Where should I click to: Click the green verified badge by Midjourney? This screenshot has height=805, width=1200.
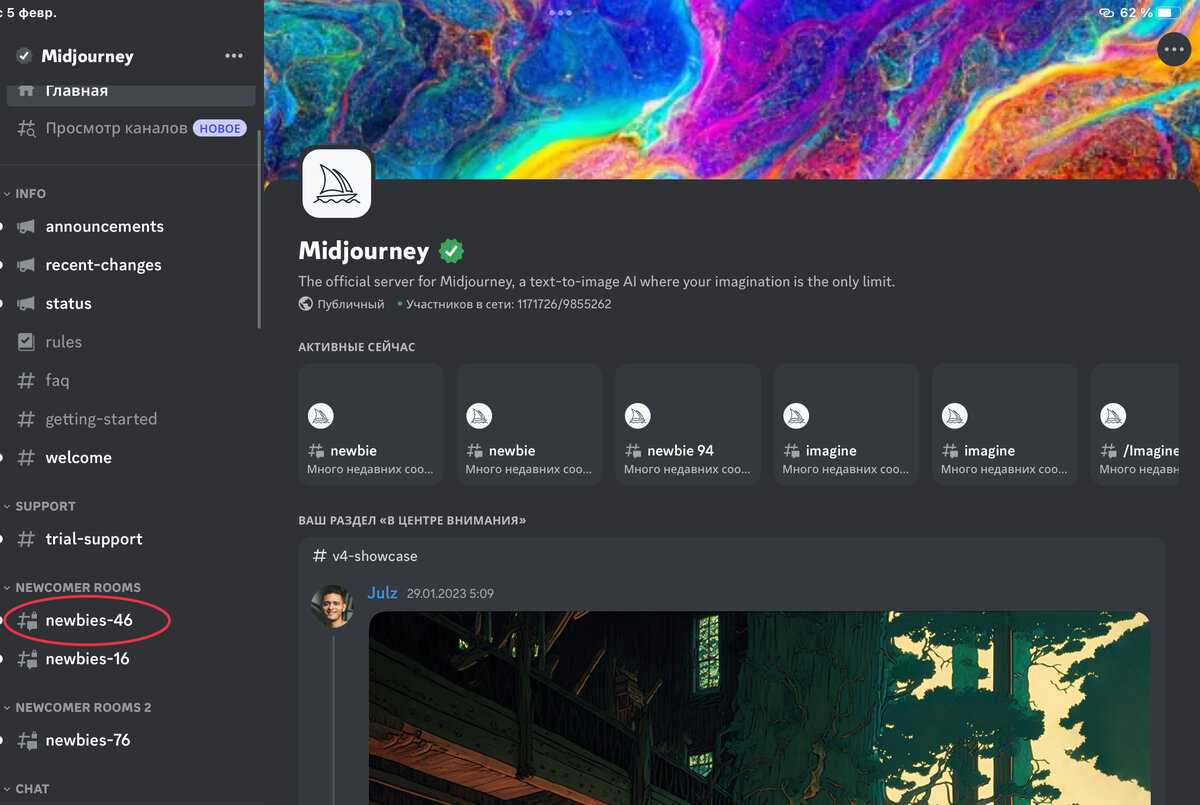click(452, 250)
